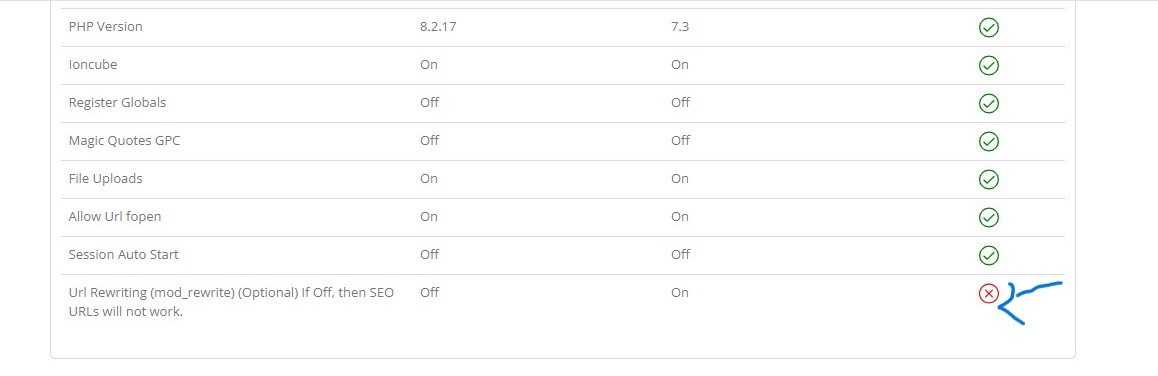
Task: Click the Off value for Url Rewriting
Action: [429, 292]
